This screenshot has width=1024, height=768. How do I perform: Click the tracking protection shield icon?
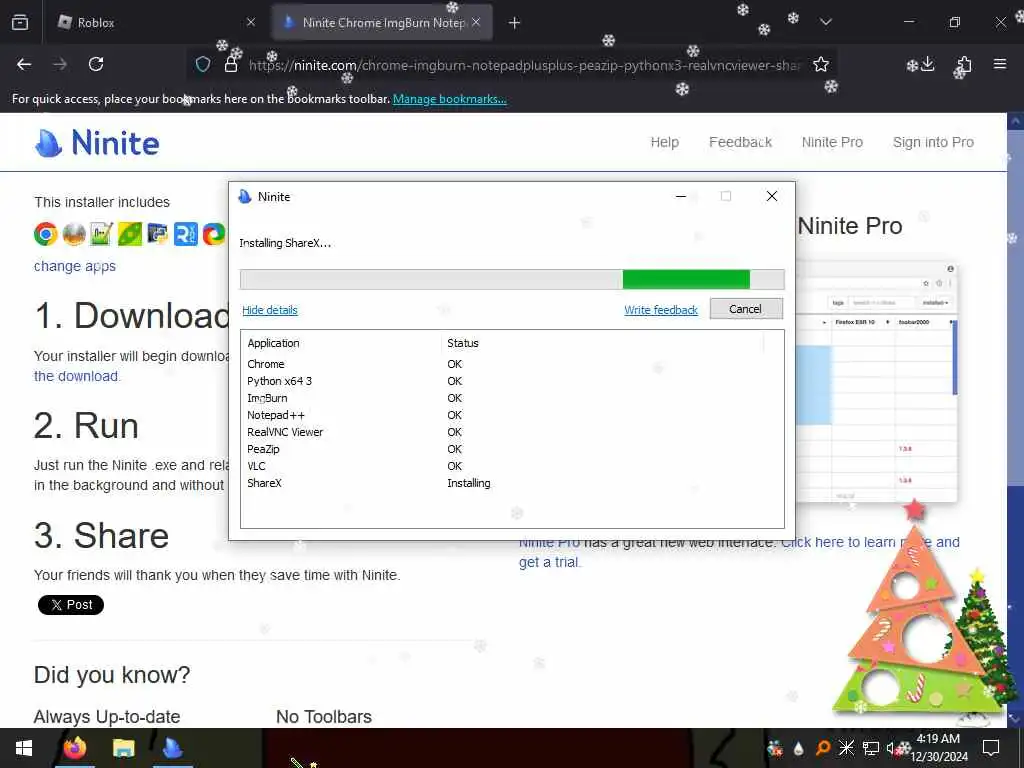coord(203,64)
